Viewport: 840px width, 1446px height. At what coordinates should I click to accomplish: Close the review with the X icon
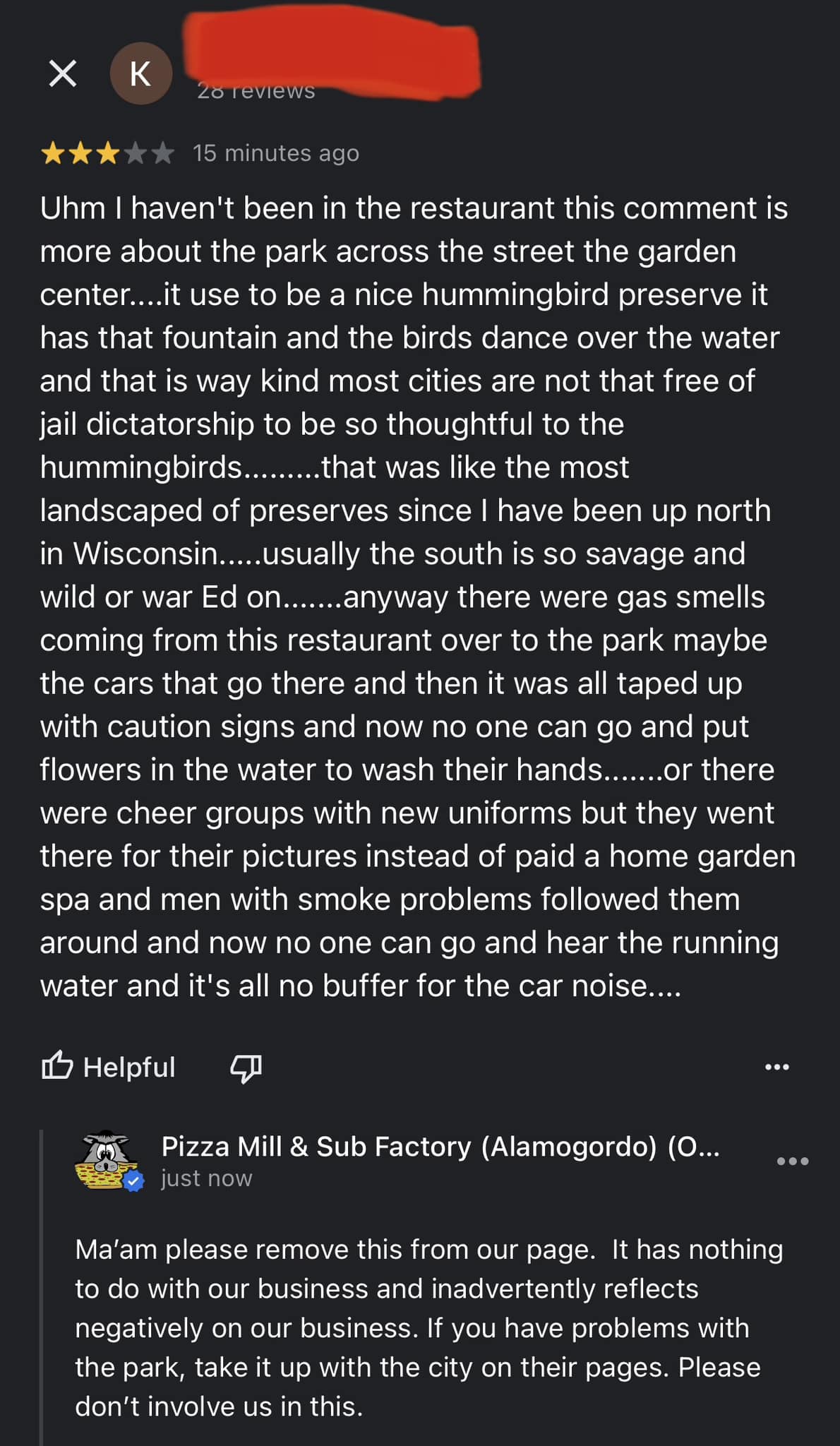pos(63,73)
